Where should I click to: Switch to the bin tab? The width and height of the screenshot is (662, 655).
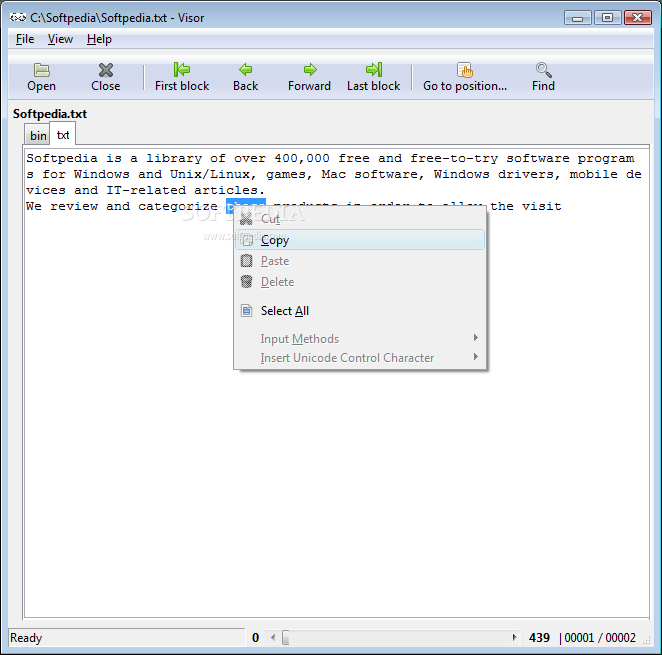click(38, 136)
